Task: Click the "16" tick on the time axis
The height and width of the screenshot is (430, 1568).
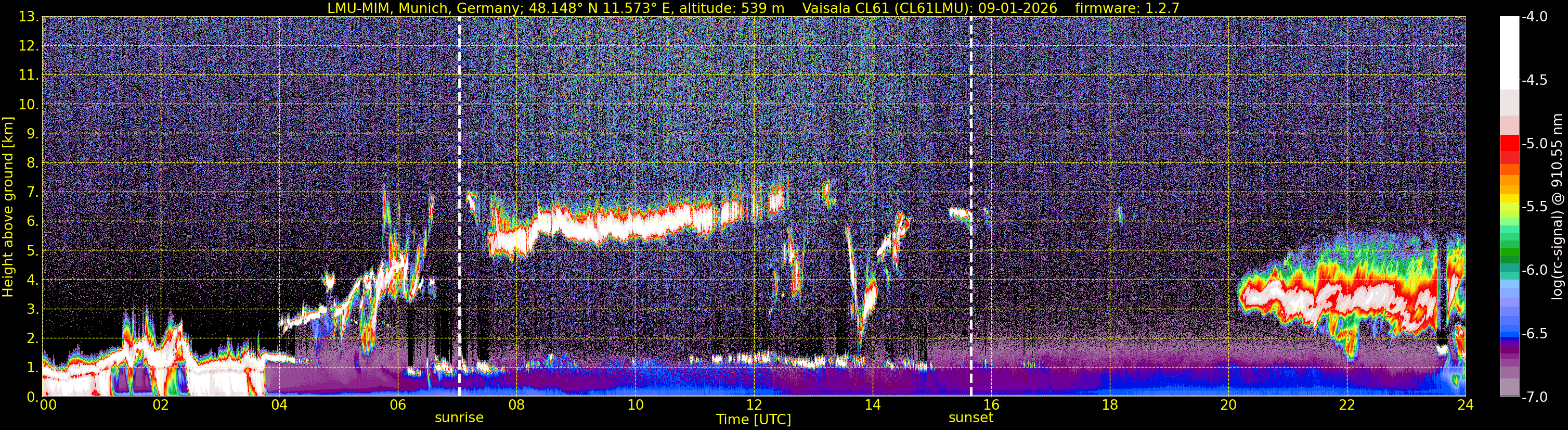Action: tap(991, 404)
